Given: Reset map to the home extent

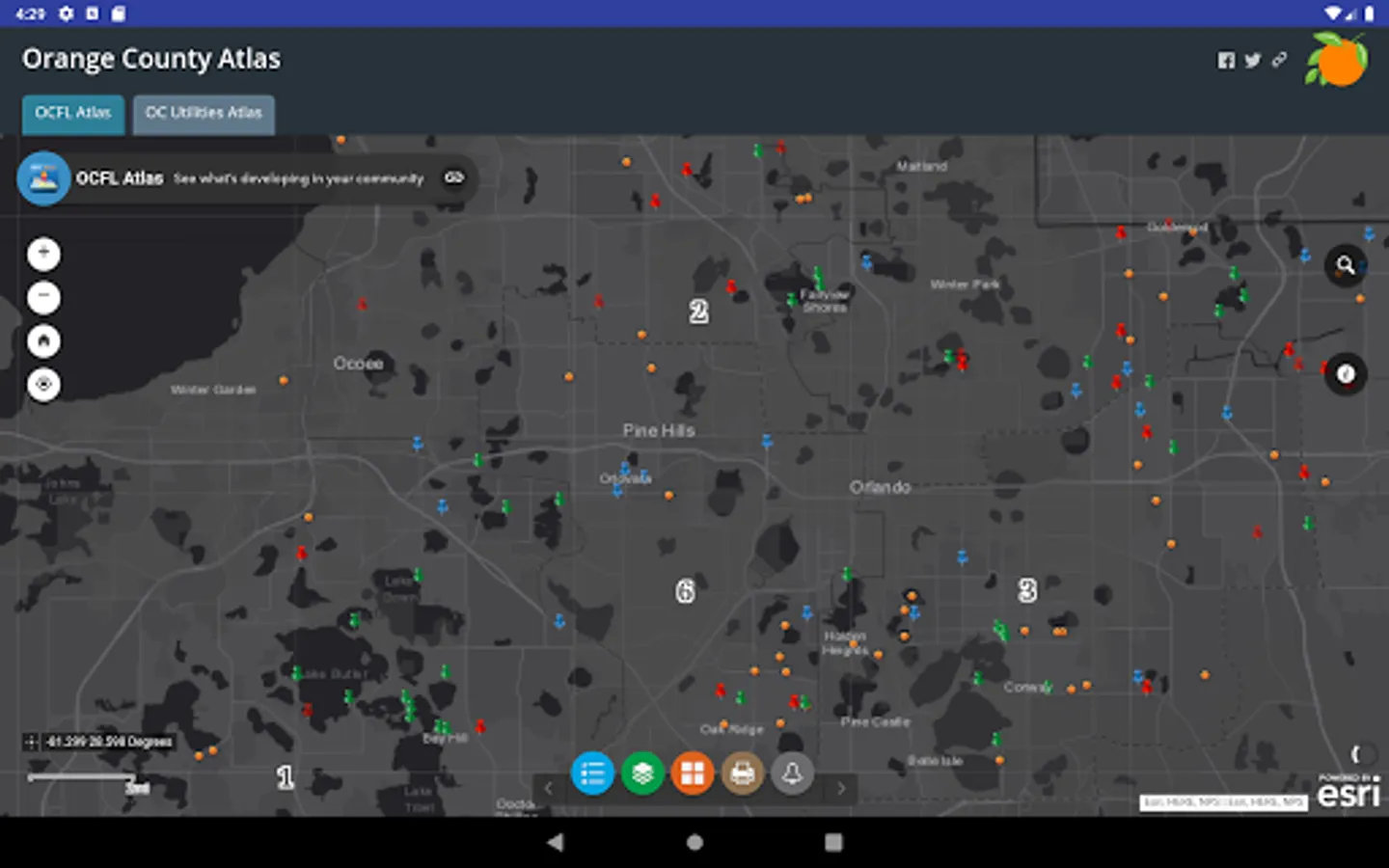Looking at the screenshot, I should pyautogui.click(x=43, y=340).
